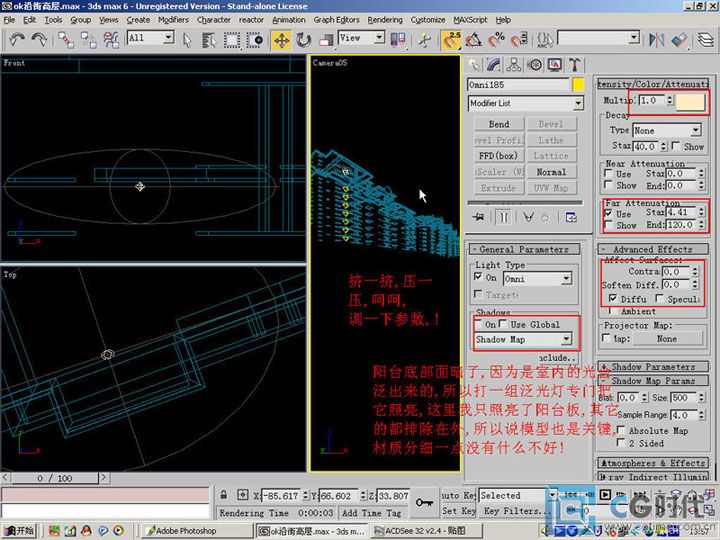The image size is (720, 540).
Task: Toggle the light On checkbox in General Parameters
Action: (x=478, y=276)
